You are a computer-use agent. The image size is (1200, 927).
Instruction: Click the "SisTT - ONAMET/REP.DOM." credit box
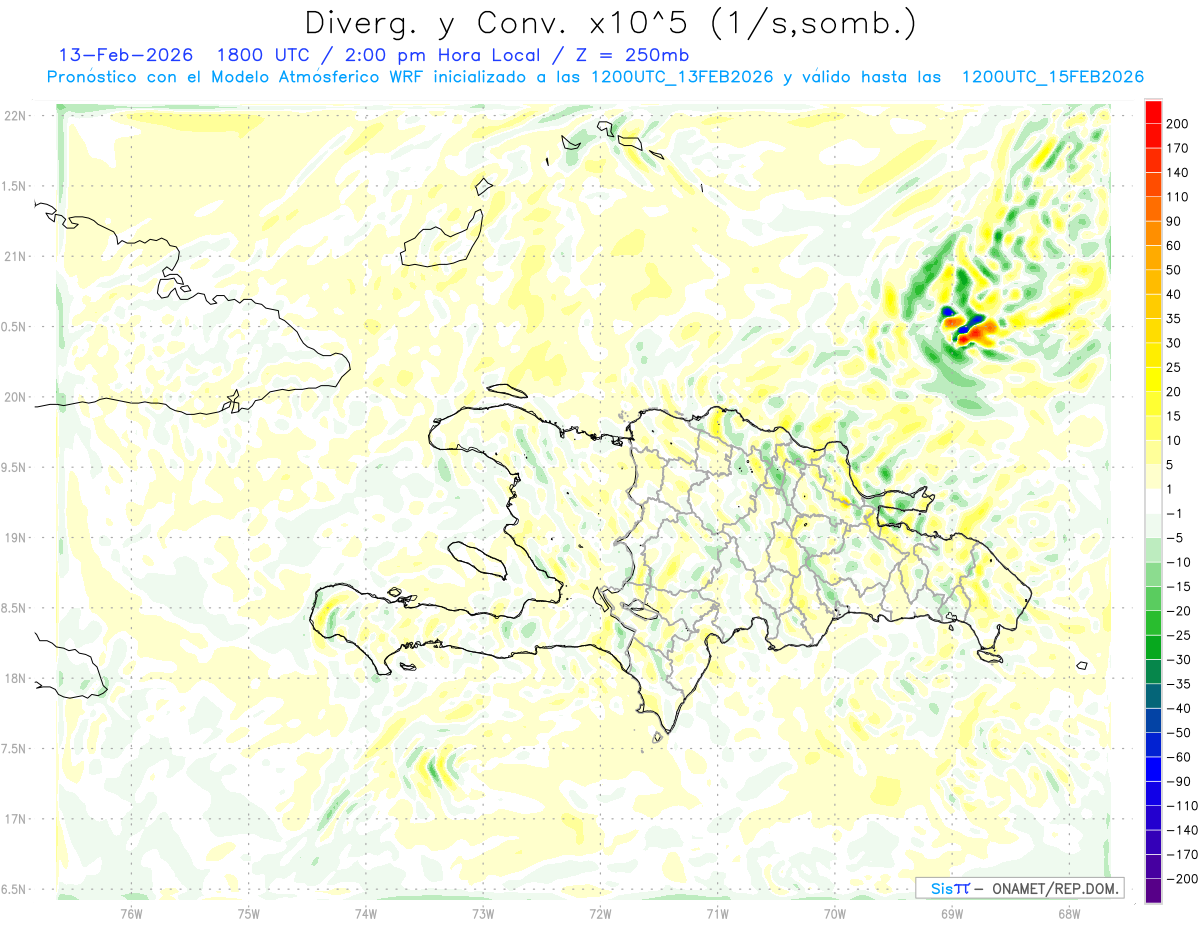point(1020,887)
